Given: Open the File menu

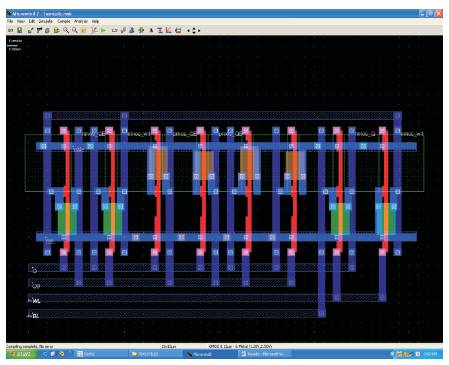Looking at the screenshot, I should tap(10, 21).
